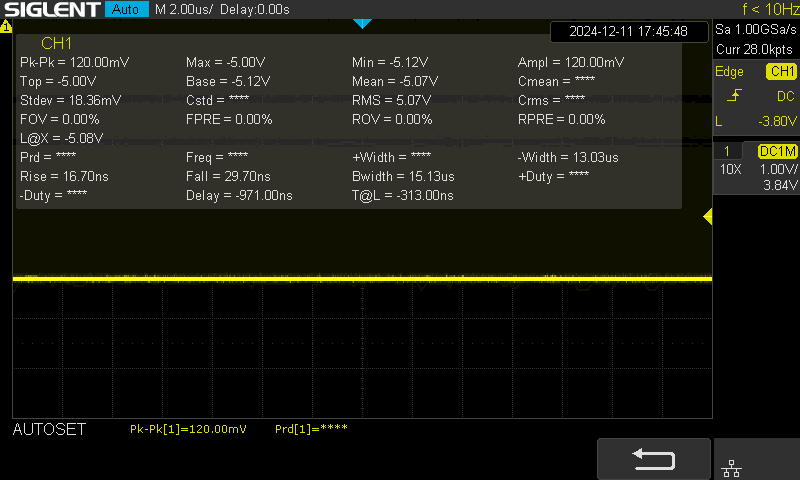The height and width of the screenshot is (480, 800).
Task: Click the Pk-Pk[1] measurement readout
Action: (188, 429)
